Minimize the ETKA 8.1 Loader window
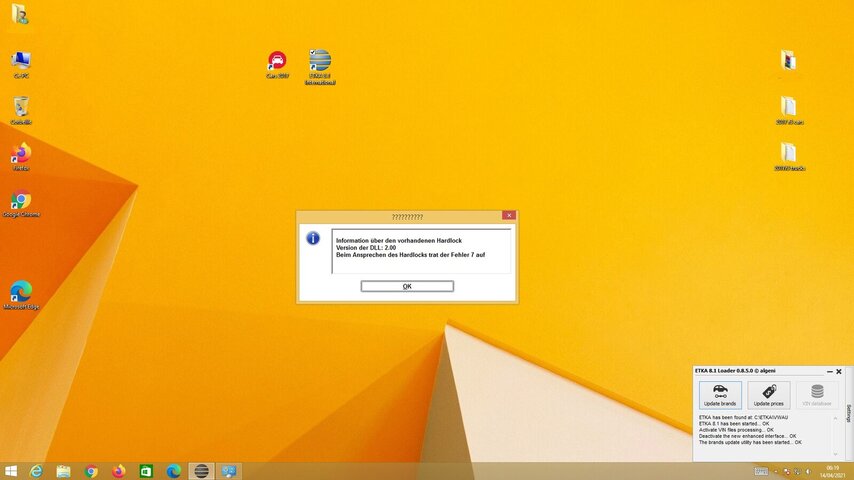 (x=829, y=372)
